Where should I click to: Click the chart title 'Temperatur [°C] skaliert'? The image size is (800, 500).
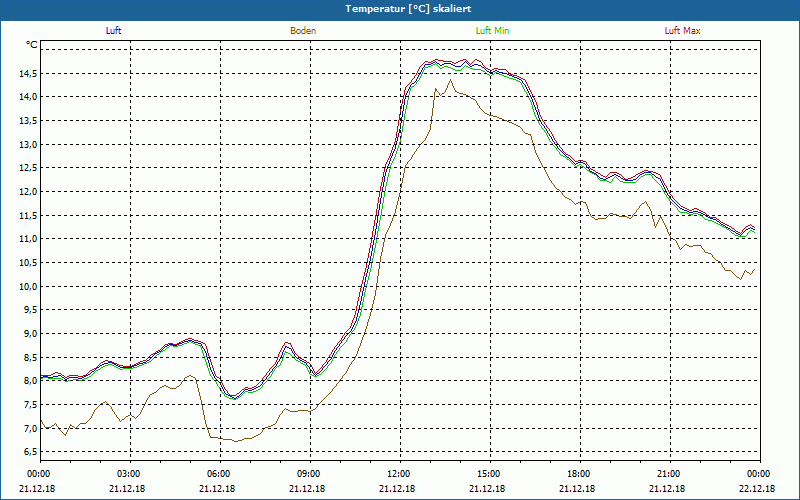tap(408, 9)
